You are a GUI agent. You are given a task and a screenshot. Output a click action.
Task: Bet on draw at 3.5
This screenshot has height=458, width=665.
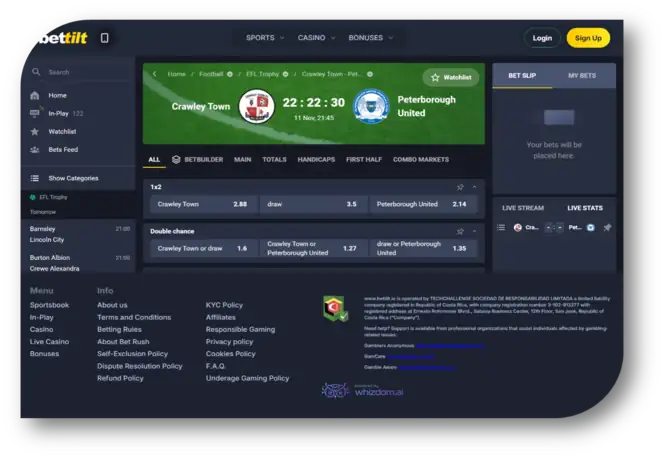313,204
